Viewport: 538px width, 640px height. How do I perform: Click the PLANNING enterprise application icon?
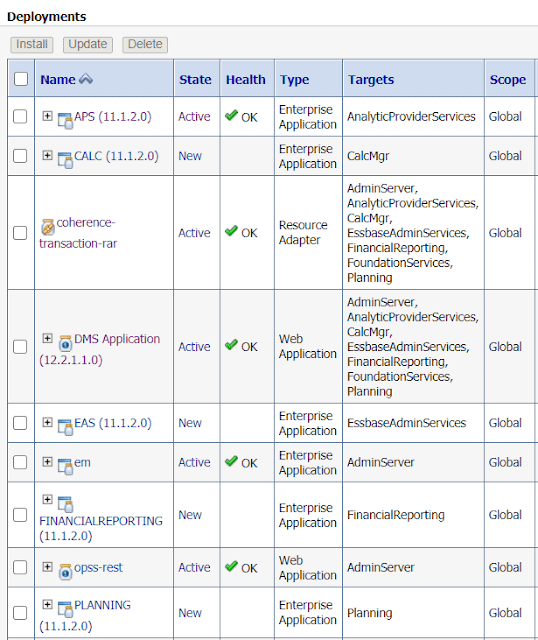coord(65,609)
